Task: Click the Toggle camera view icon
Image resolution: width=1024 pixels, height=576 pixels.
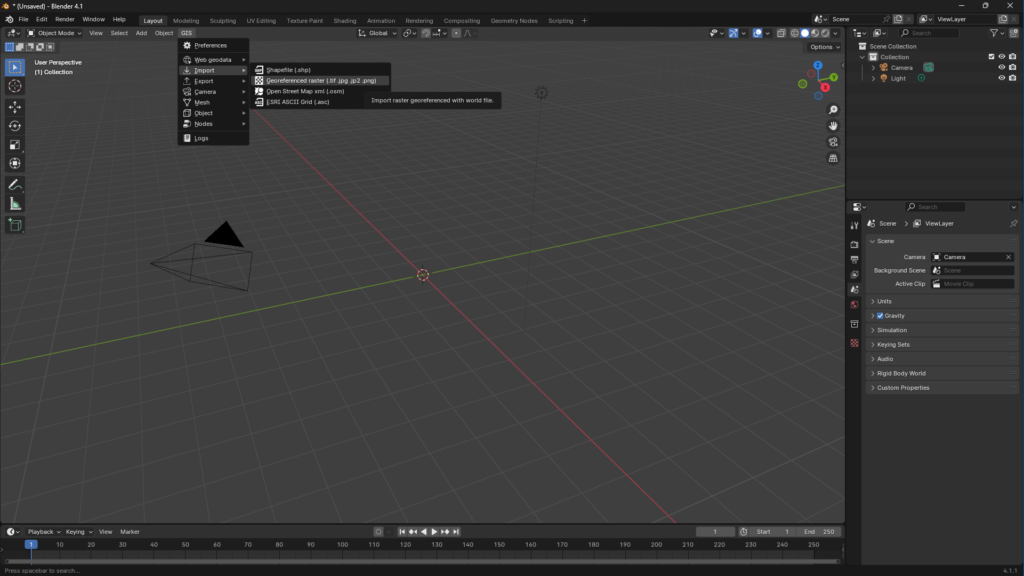Action: point(833,142)
